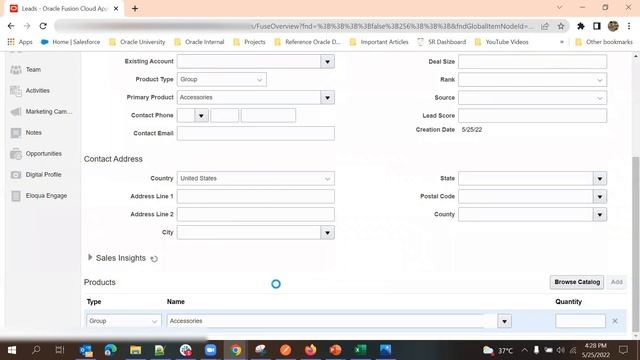Open the County dropdown arrow
Screen dimensions: 640x360
click(x=600, y=215)
